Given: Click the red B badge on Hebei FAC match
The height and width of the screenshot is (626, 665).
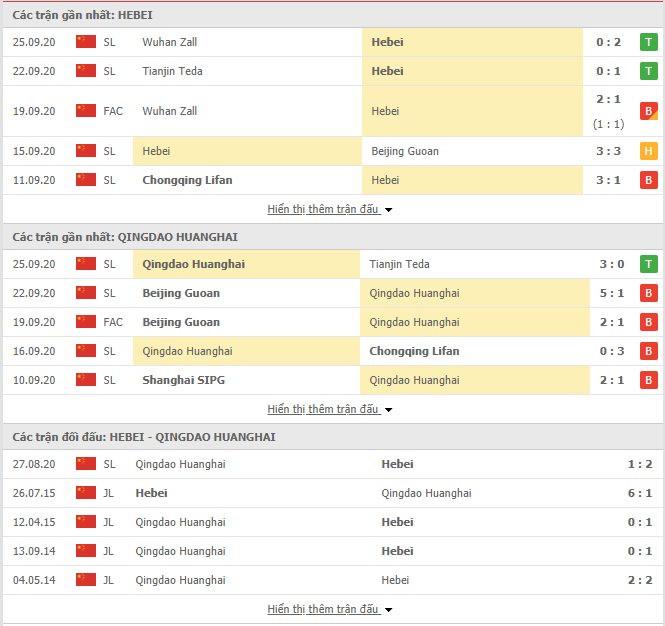Looking at the screenshot, I should point(648,111).
